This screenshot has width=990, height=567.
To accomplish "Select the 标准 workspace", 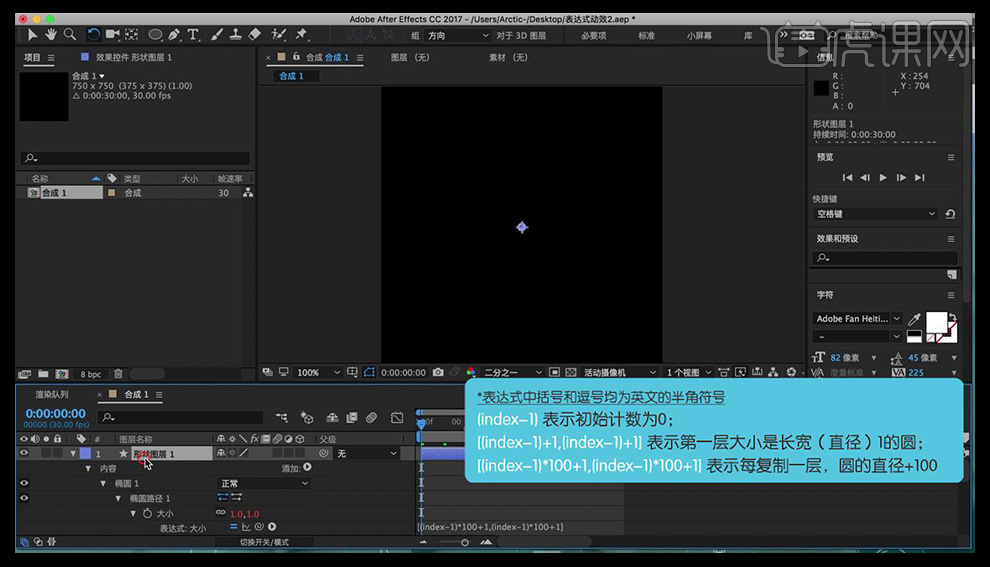I will (x=646, y=36).
